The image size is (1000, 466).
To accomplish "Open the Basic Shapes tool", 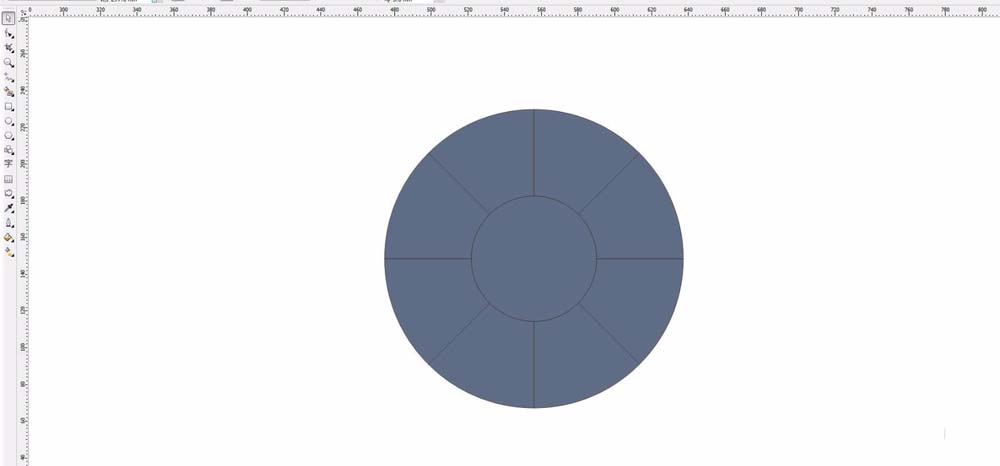I will pyautogui.click(x=9, y=150).
